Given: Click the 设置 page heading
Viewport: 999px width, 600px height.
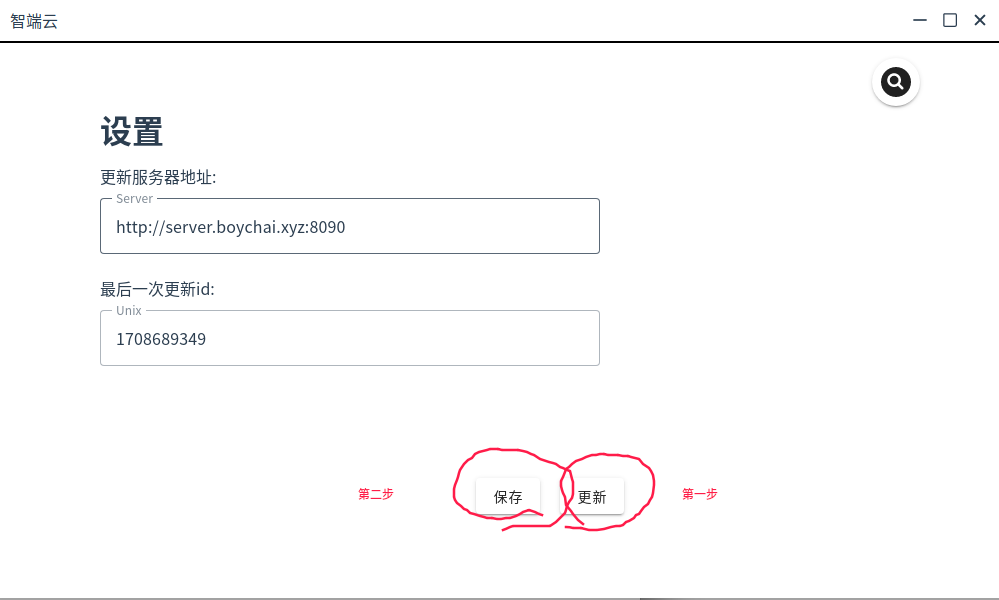Looking at the screenshot, I should (132, 132).
